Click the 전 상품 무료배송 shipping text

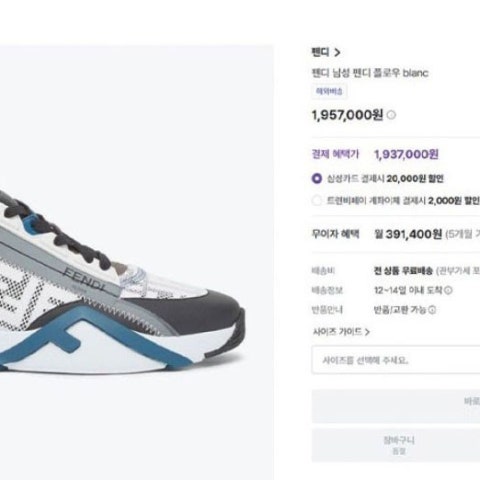tap(403, 271)
